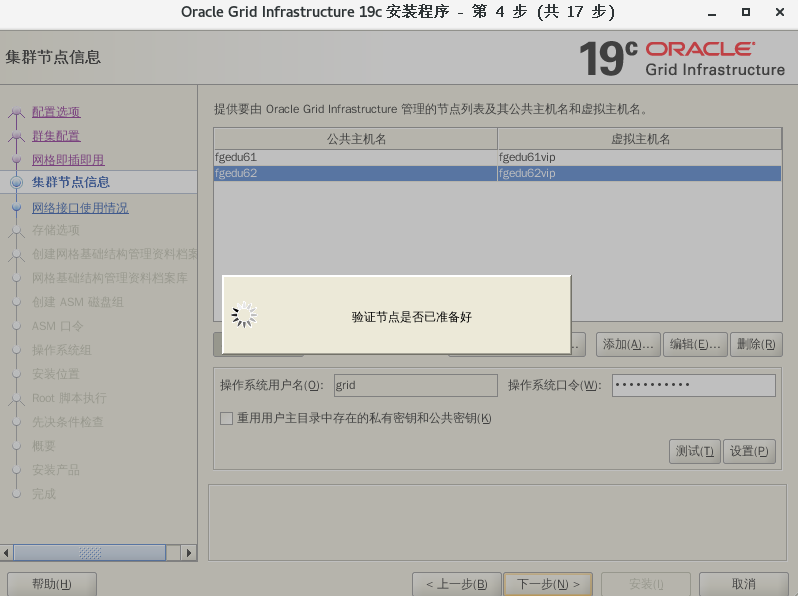Click the 创建 ASM 磁盘组 step
The width and height of the screenshot is (798, 596).
tap(77, 302)
